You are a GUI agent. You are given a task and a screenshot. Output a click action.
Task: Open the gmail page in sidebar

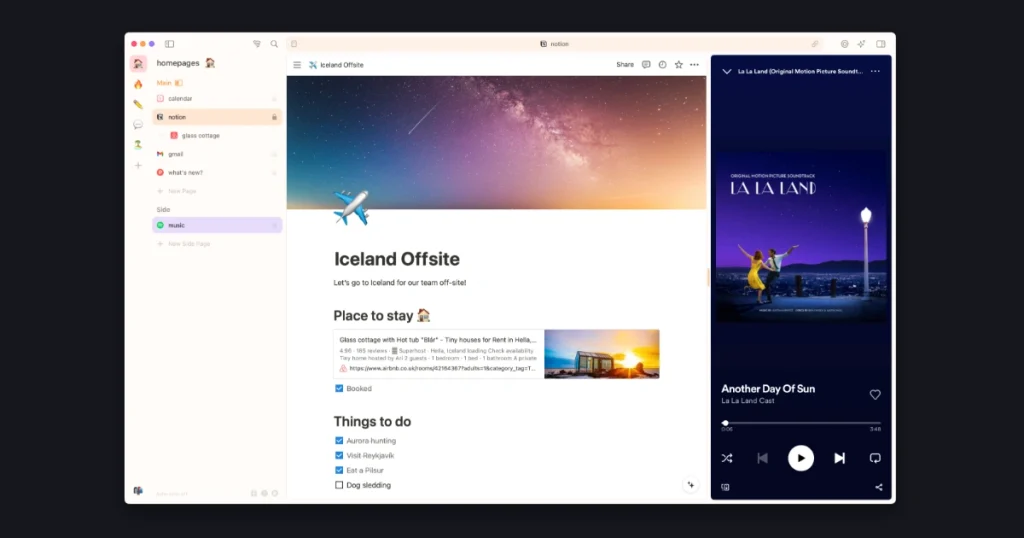217,154
